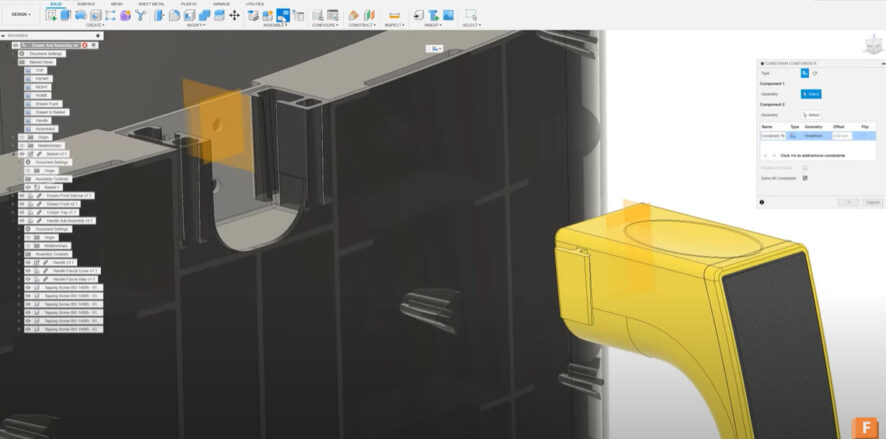Switch to the UTILITIES tab
The width and height of the screenshot is (886, 439).
(x=255, y=4)
